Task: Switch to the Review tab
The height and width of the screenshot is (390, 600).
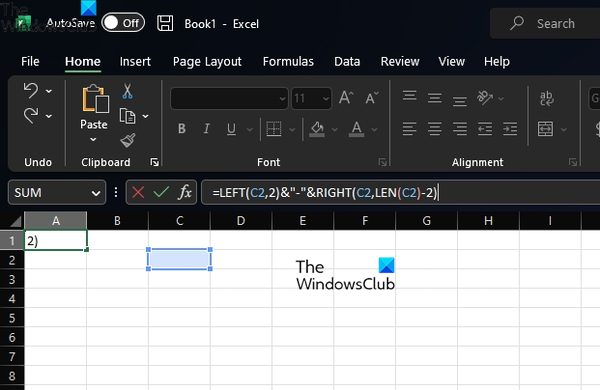Action: (400, 61)
